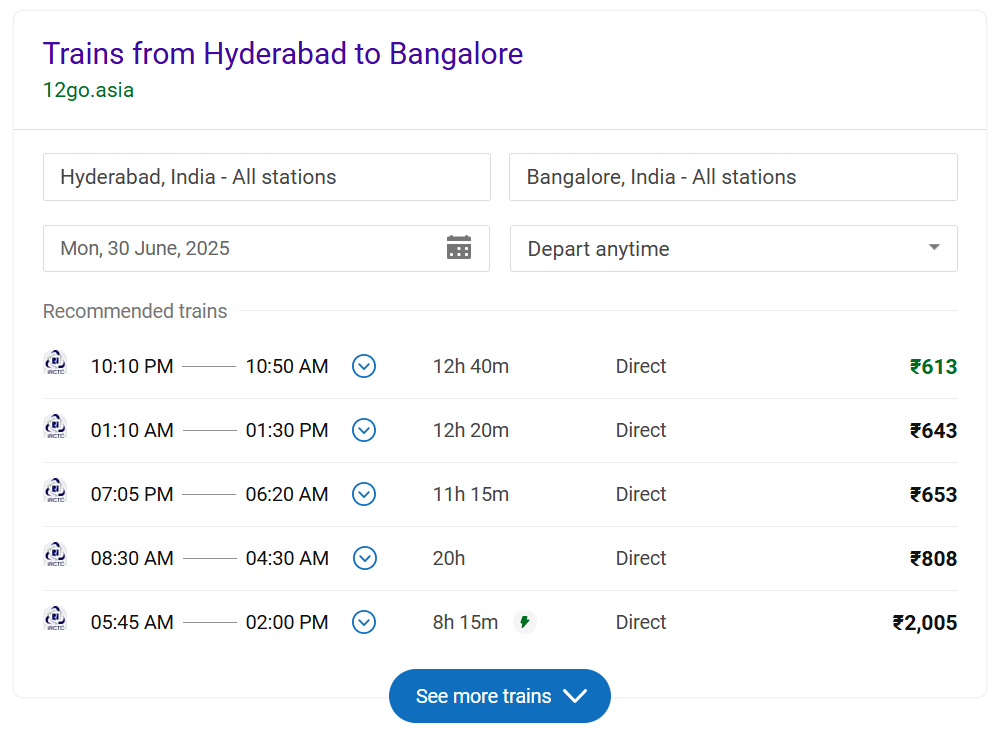Click green lightning fastest icon beside 8h 15m
Screen dimensions: 1002x737
525,622
